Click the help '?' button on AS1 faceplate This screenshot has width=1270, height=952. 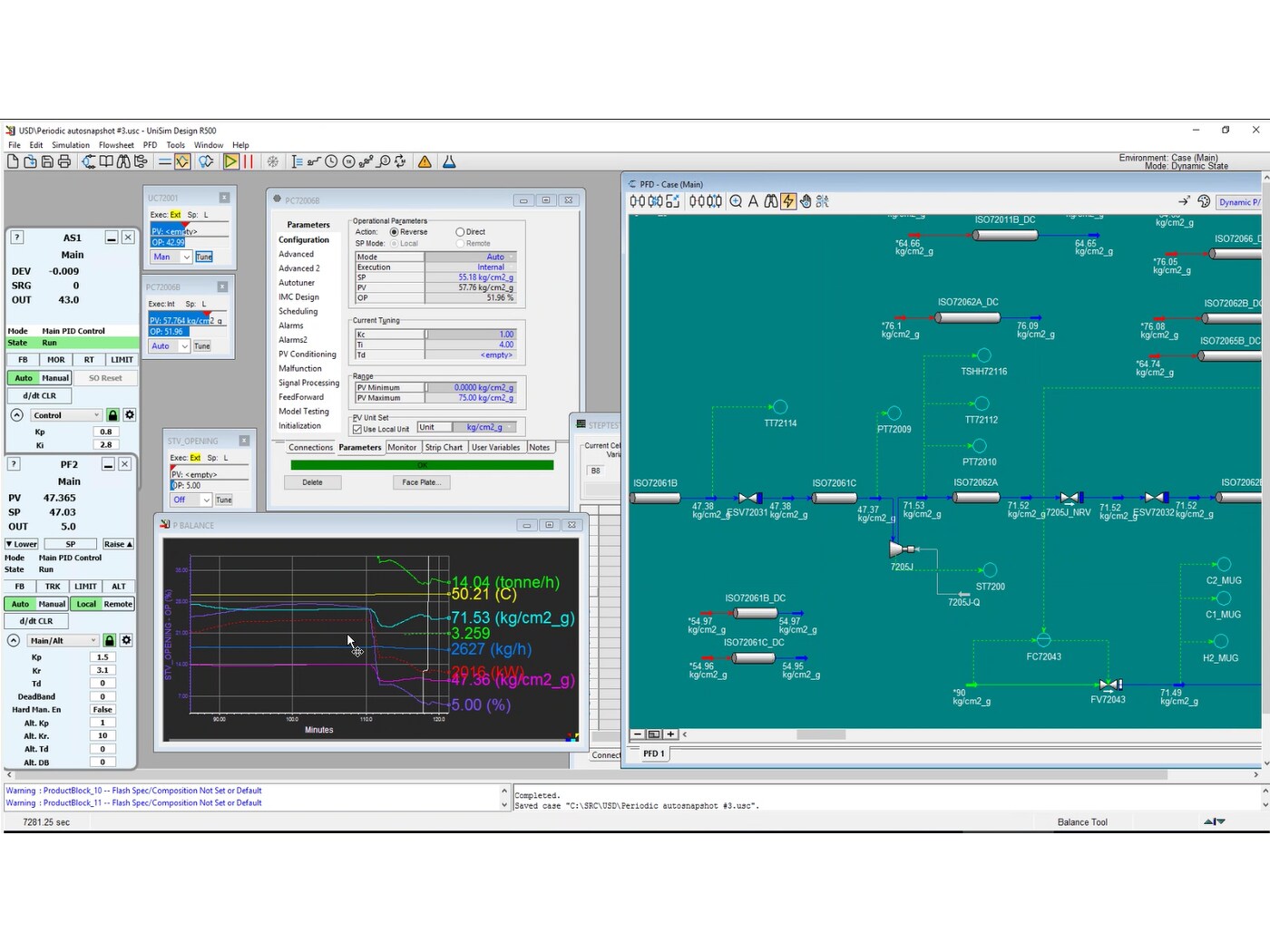[x=16, y=238]
